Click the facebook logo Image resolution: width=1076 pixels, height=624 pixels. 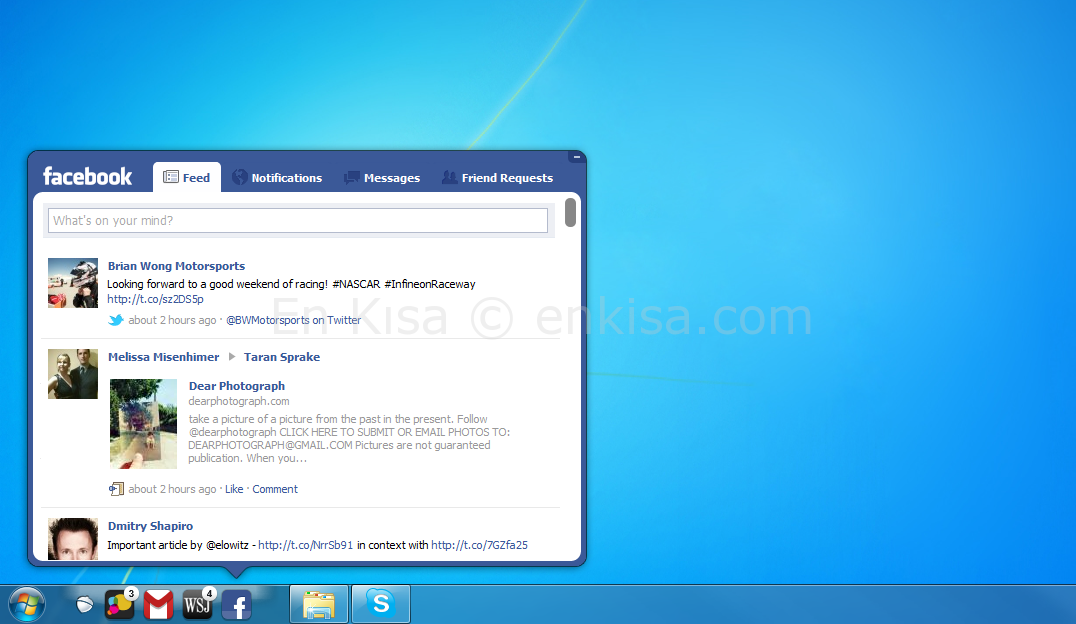click(x=87, y=176)
